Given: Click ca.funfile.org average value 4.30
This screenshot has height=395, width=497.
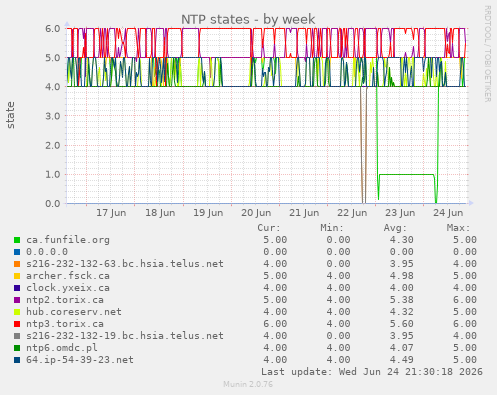Looking at the screenshot, I should [401, 240].
